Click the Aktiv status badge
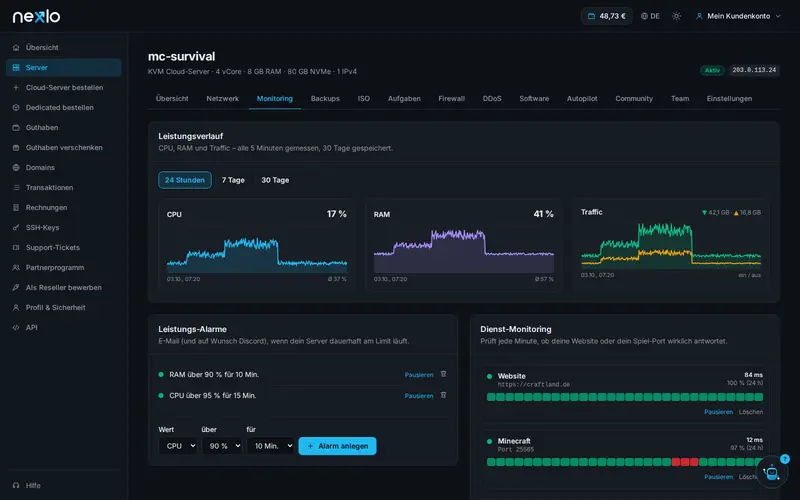 pyautogui.click(x=712, y=70)
